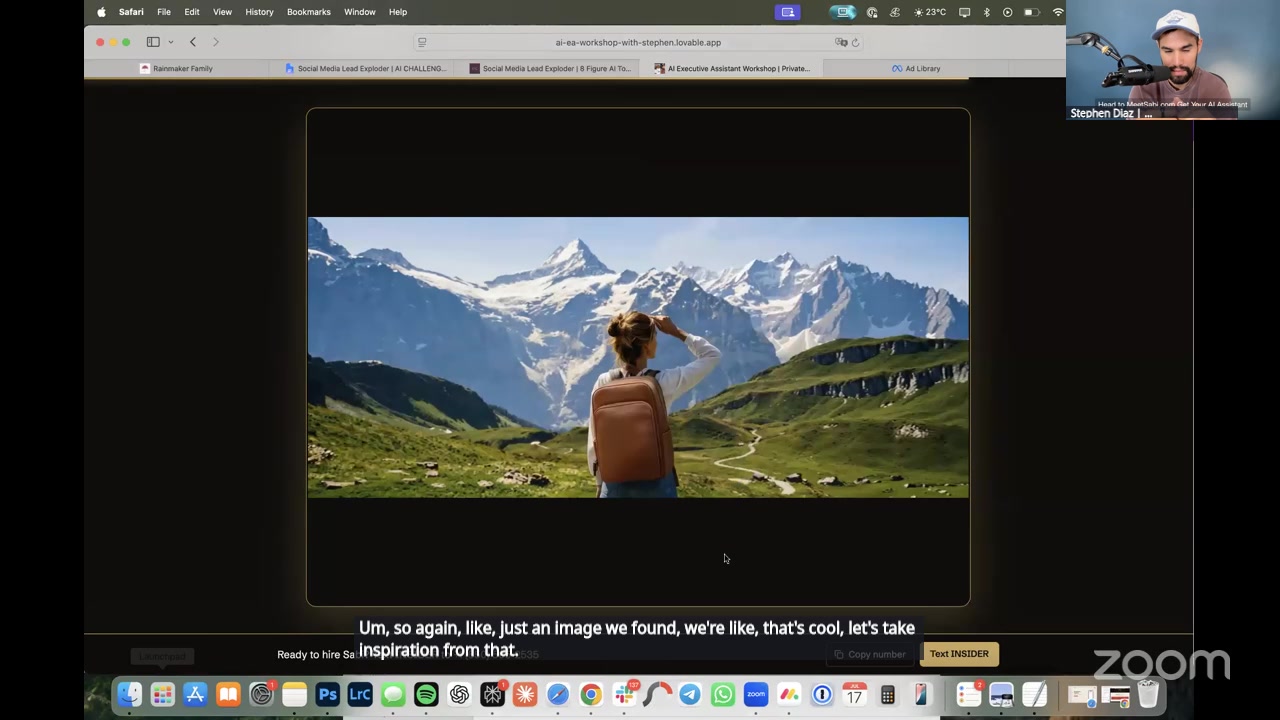Open Telegram from the dock
Image resolution: width=1280 pixels, height=720 pixels.
[x=690, y=694]
